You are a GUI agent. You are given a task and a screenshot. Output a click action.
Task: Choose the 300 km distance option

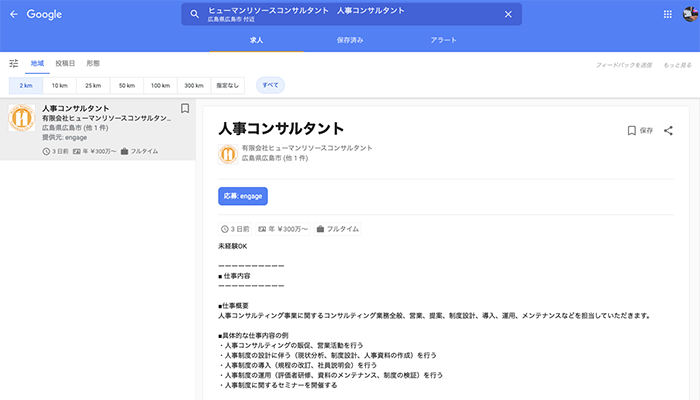(x=194, y=85)
